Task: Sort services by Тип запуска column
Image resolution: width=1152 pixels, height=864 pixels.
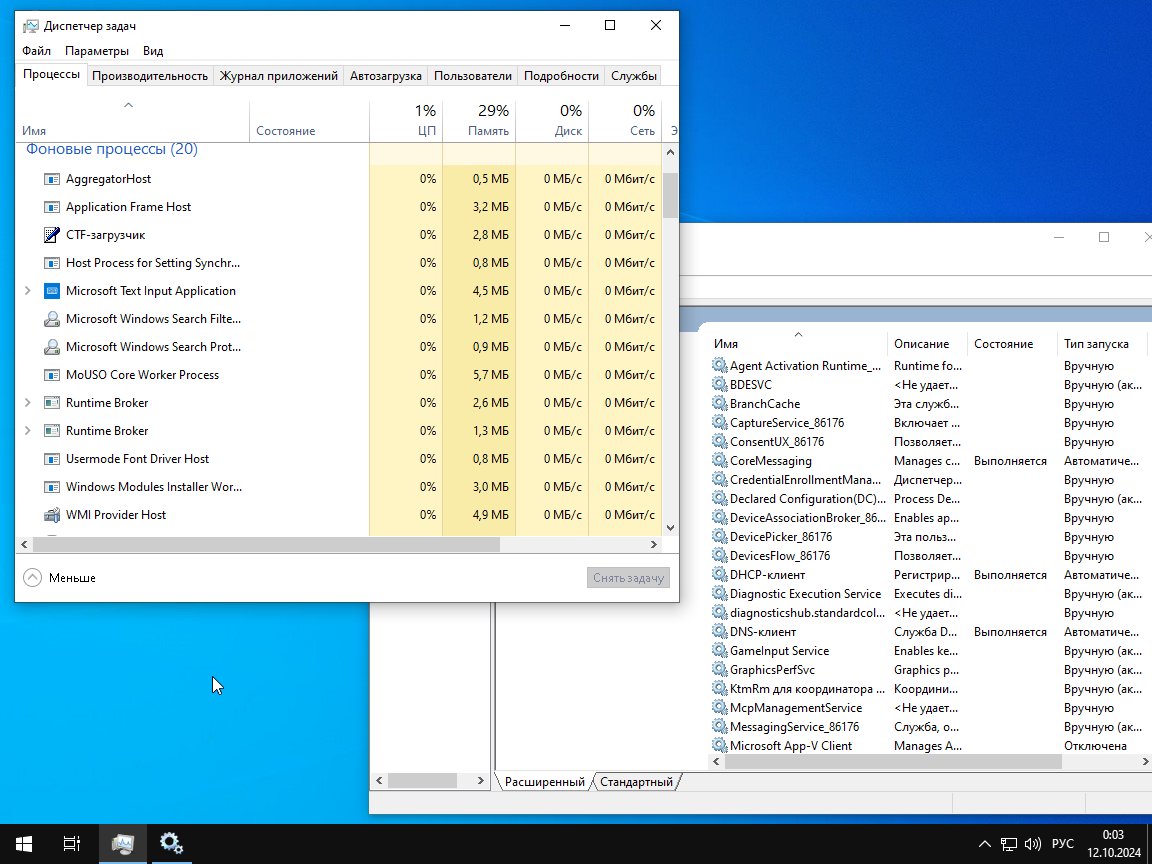Action: 1104,344
